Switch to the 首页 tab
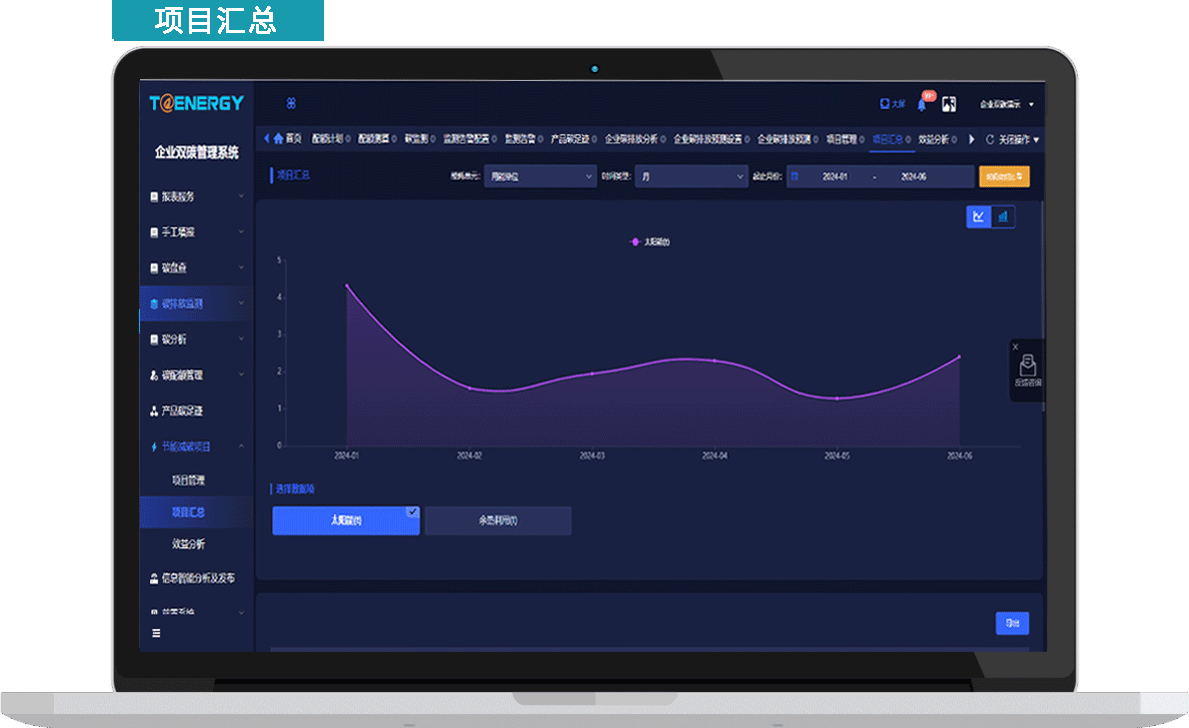 (x=287, y=139)
